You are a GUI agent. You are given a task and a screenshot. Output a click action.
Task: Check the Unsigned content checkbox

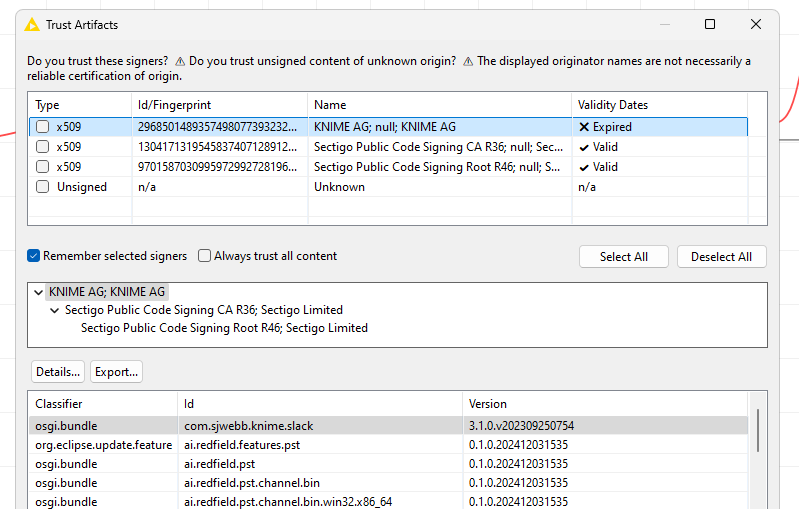pyautogui.click(x=43, y=187)
